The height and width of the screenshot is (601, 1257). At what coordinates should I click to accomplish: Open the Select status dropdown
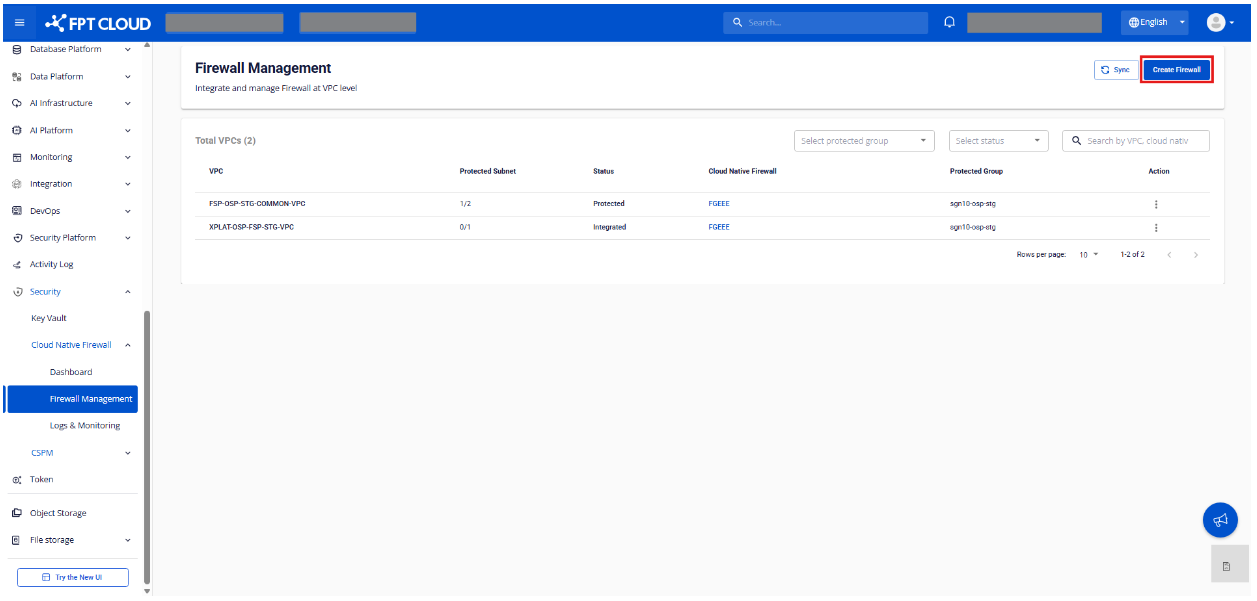tap(998, 141)
